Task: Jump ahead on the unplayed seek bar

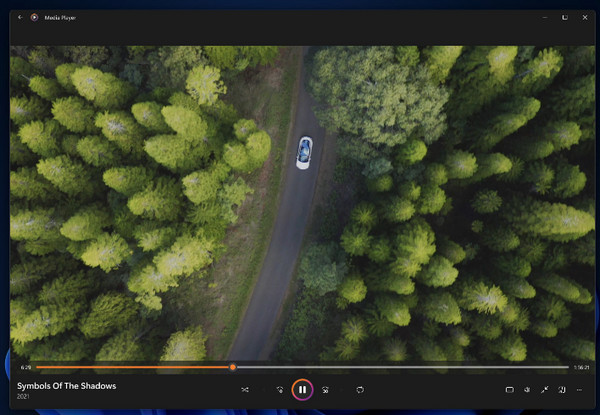Action: 400,367
